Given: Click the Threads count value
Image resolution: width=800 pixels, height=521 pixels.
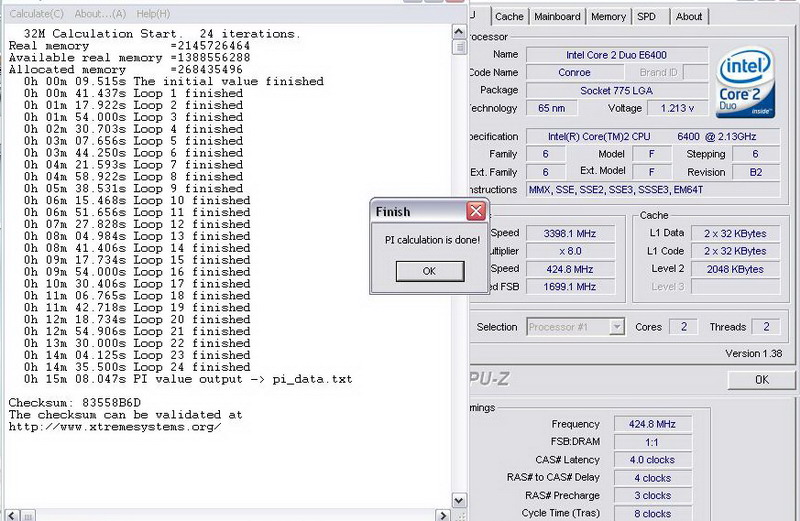Looking at the screenshot, I should (x=766, y=327).
